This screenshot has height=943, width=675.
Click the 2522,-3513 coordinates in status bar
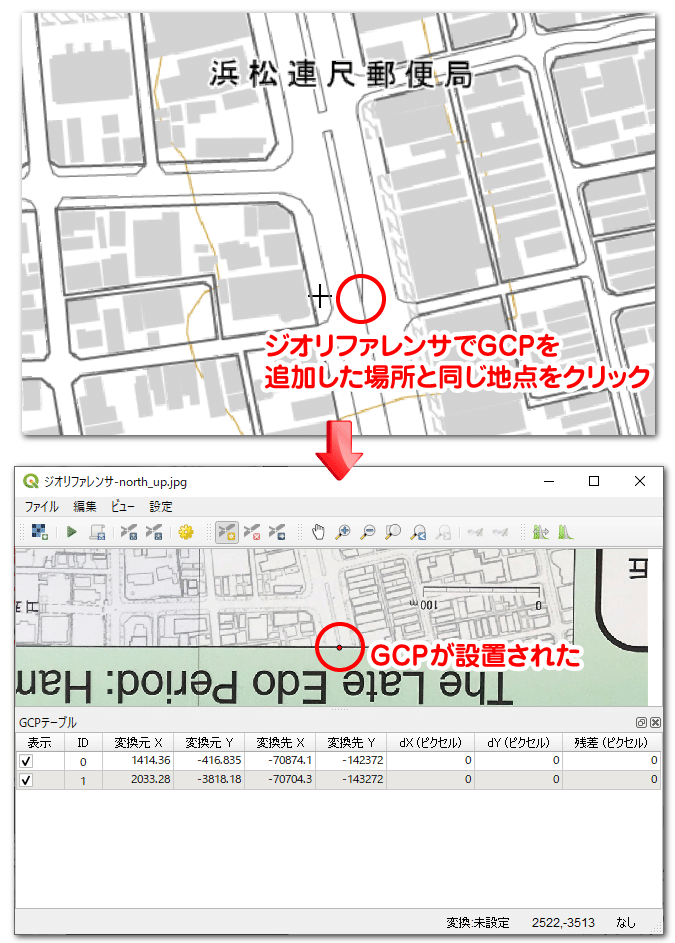[563, 923]
